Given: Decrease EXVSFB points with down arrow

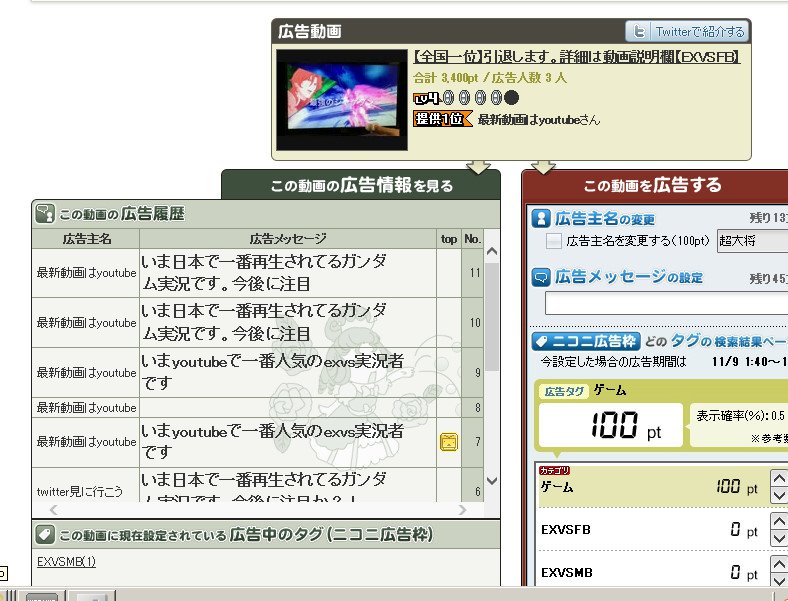Looking at the screenshot, I should tap(779, 539).
